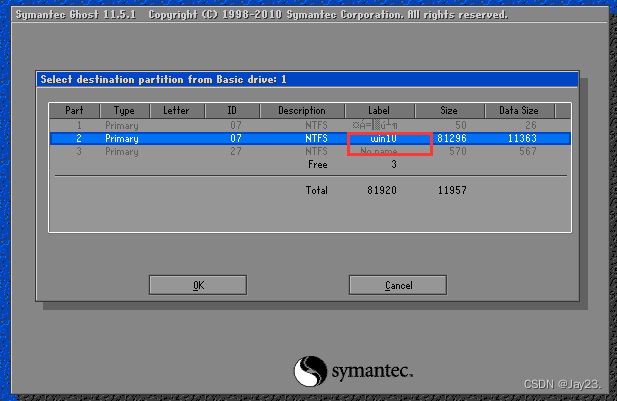The height and width of the screenshot is (401, 617).
Task: Confirm partition selection with OK button
Action: (x=198, y=285)
